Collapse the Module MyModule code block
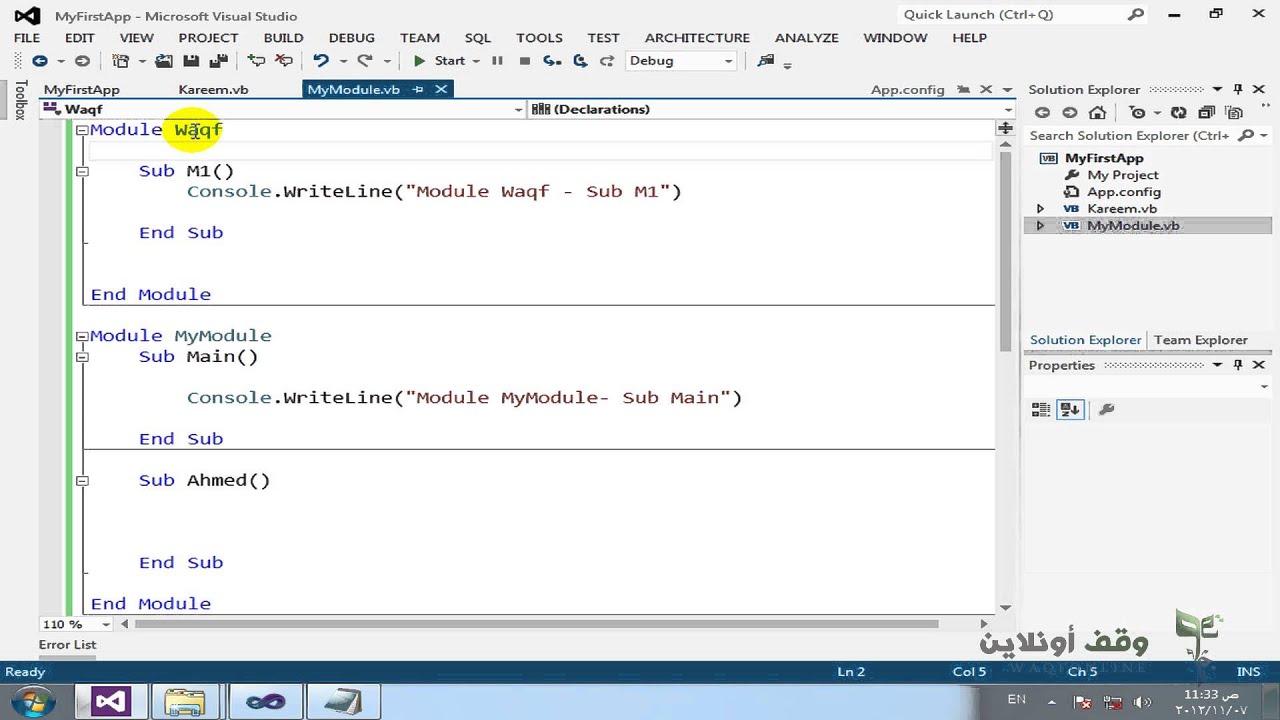The width and height of the screenshot is (1280, 720). coord(82,336)
